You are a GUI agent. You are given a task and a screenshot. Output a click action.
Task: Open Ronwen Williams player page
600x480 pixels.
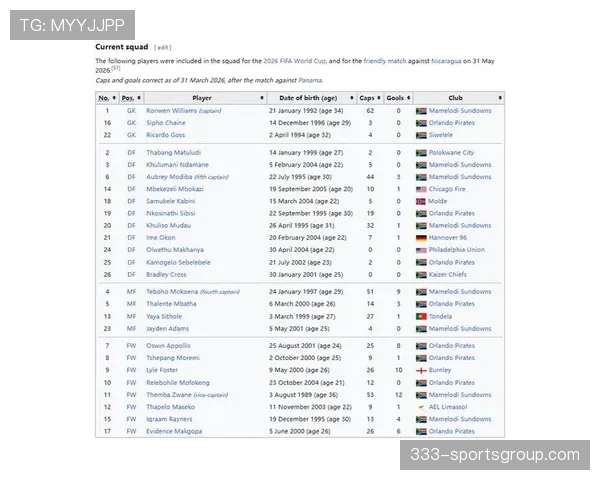pos(171,111)
